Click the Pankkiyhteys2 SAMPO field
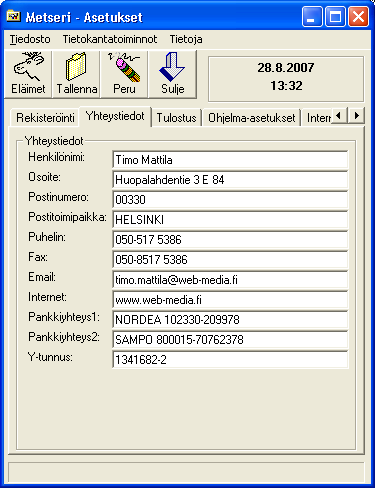Viewport: 375px width, 488px height. click(230, 340)
